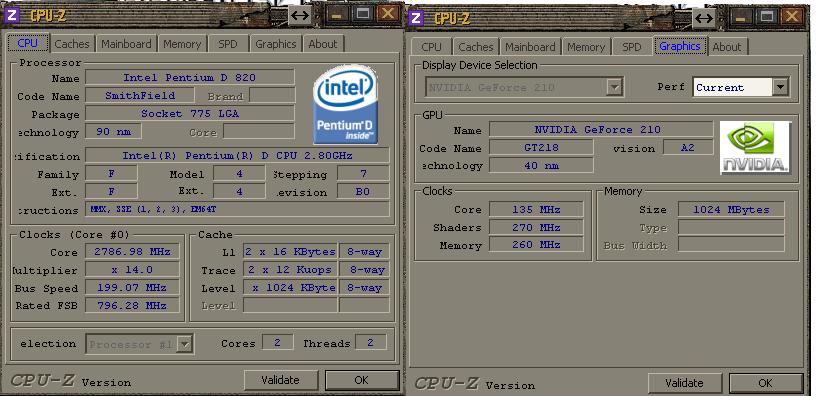Maximize the right CPU-Z window
The image size is (816, 396).
click(x=766, y=17)
